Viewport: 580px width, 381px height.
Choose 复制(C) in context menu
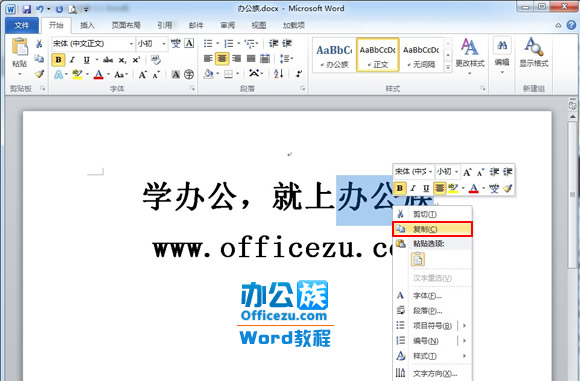point(432,229)
